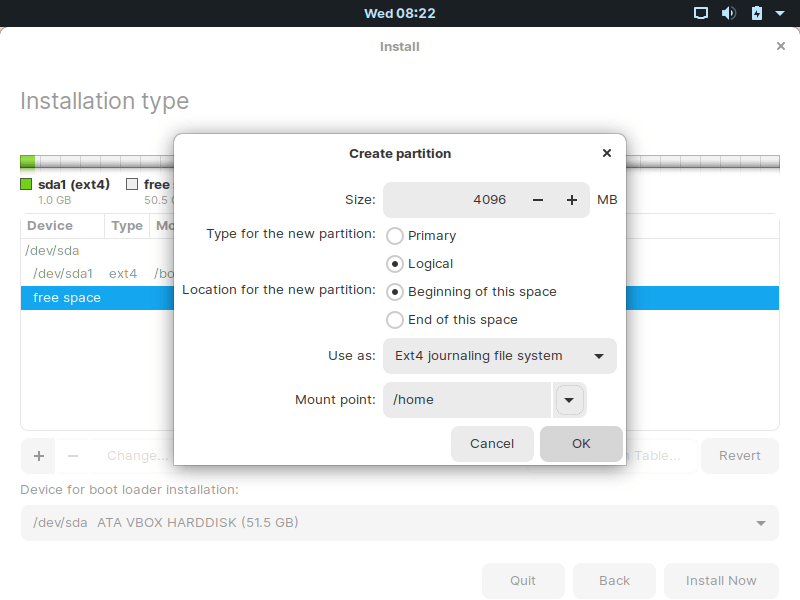Click the volume speaker icon in the top bar
Viewport: 800px width, 600px height.
(728, 13)
